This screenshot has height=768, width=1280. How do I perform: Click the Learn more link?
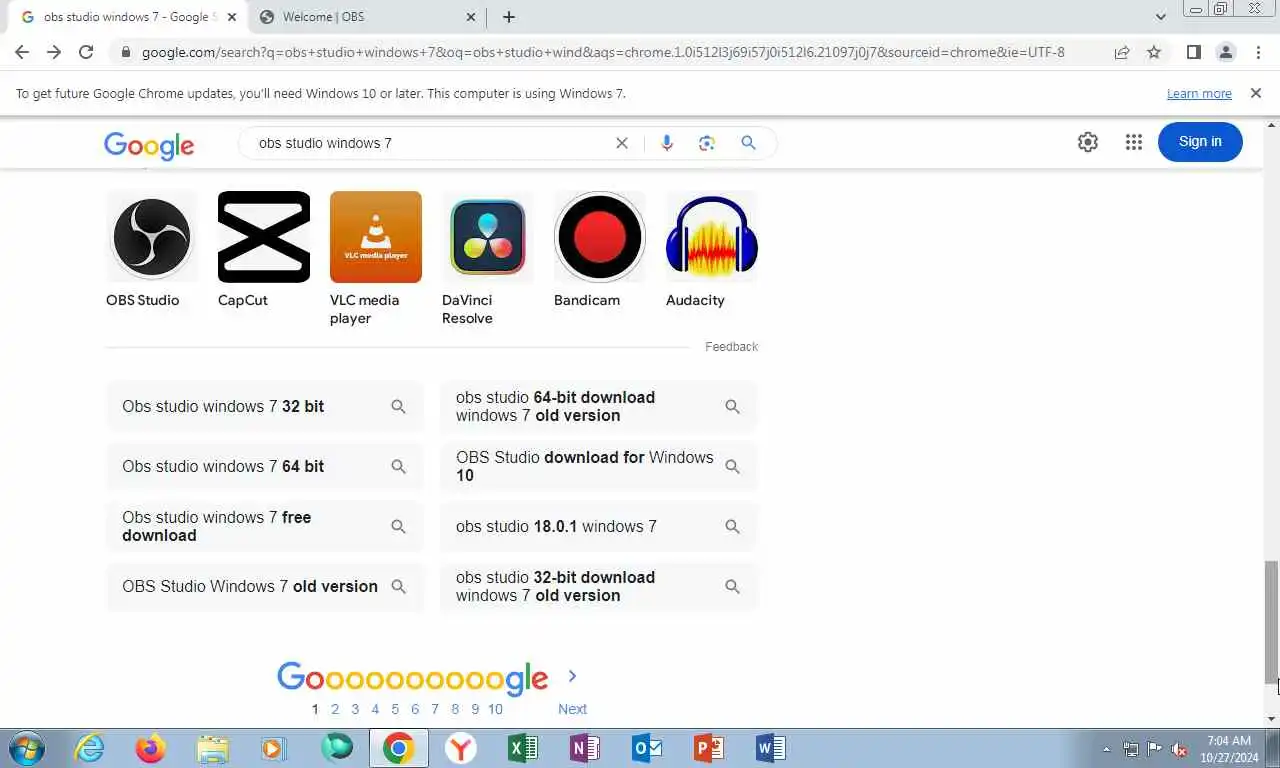1199,93
